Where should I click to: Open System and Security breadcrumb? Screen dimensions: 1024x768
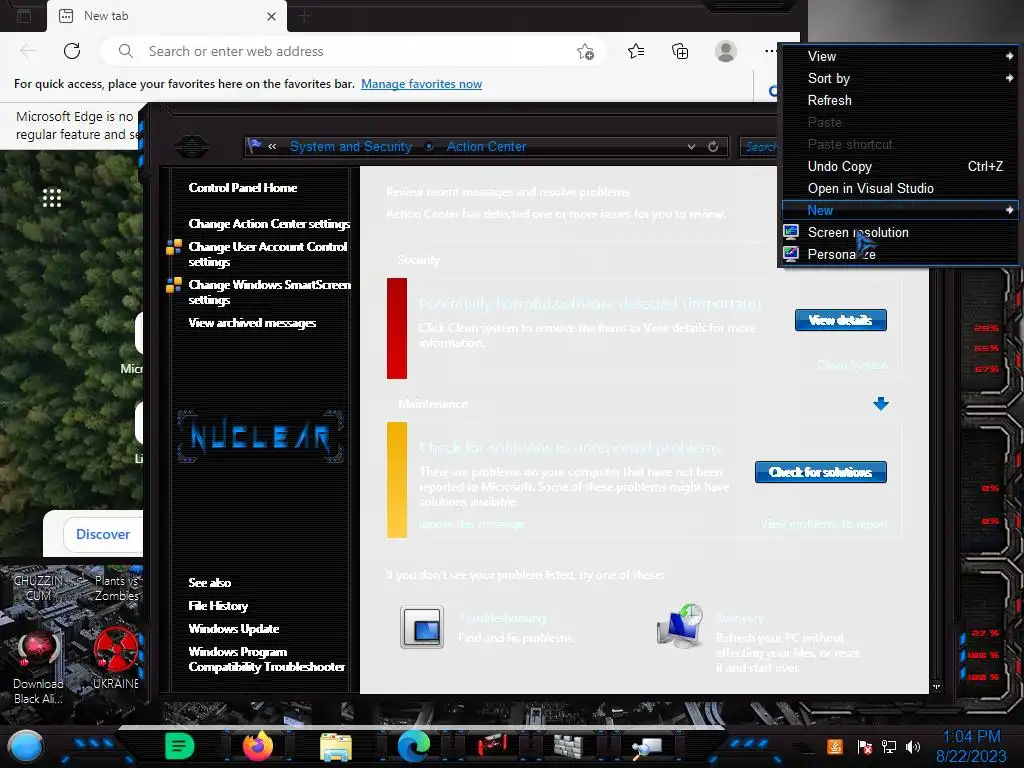tap(351, 146)
